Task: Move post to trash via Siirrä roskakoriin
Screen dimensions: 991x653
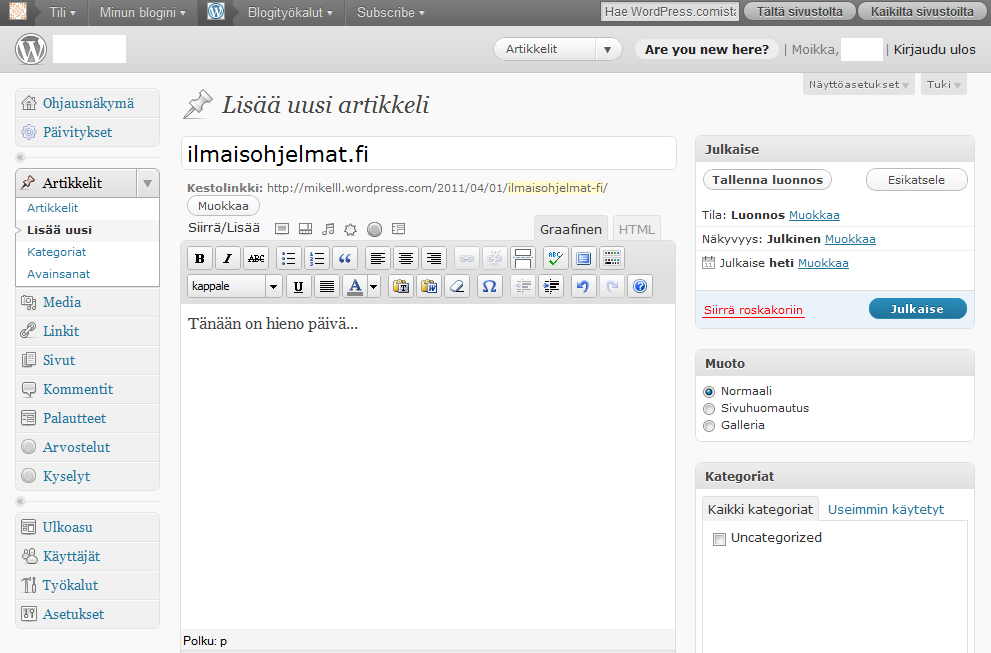Action: click(753, 310)
